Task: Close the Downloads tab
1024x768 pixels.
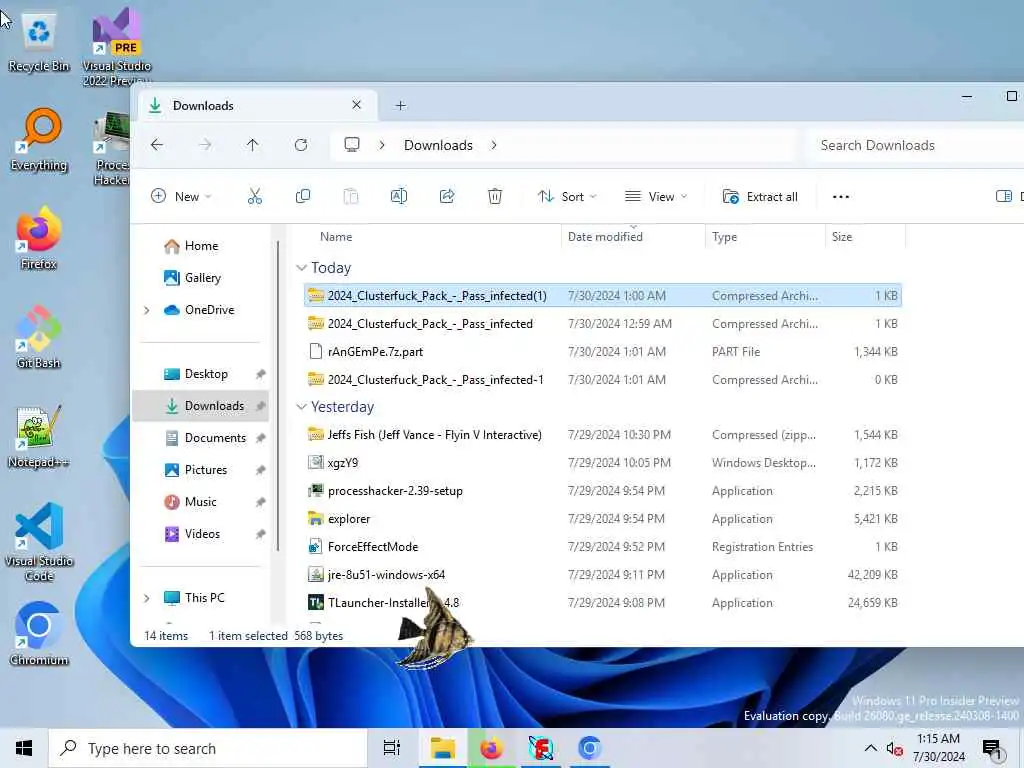Action: [x=357, y=104]
